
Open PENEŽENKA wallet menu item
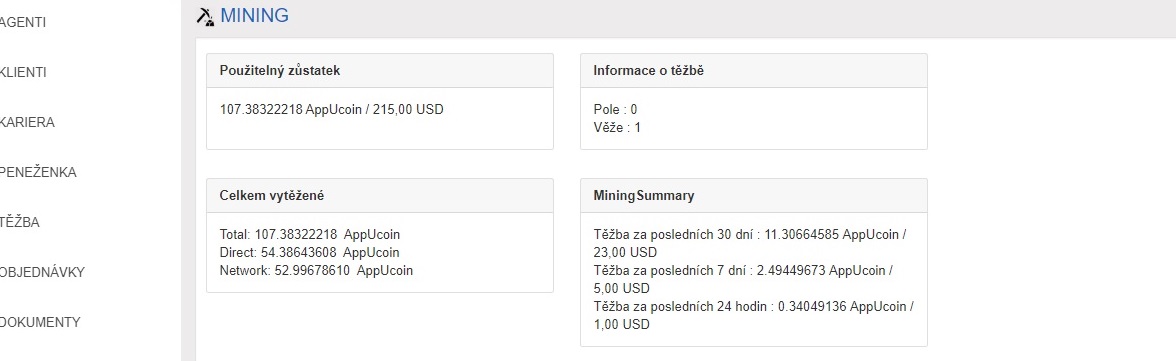pos(38,173)
